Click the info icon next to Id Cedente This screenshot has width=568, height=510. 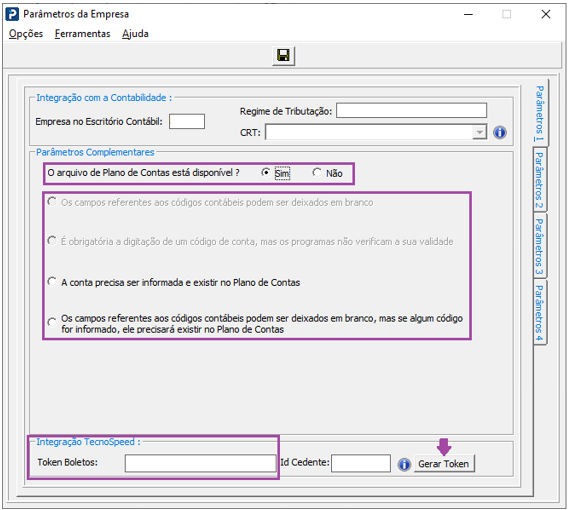coord(404,464)
